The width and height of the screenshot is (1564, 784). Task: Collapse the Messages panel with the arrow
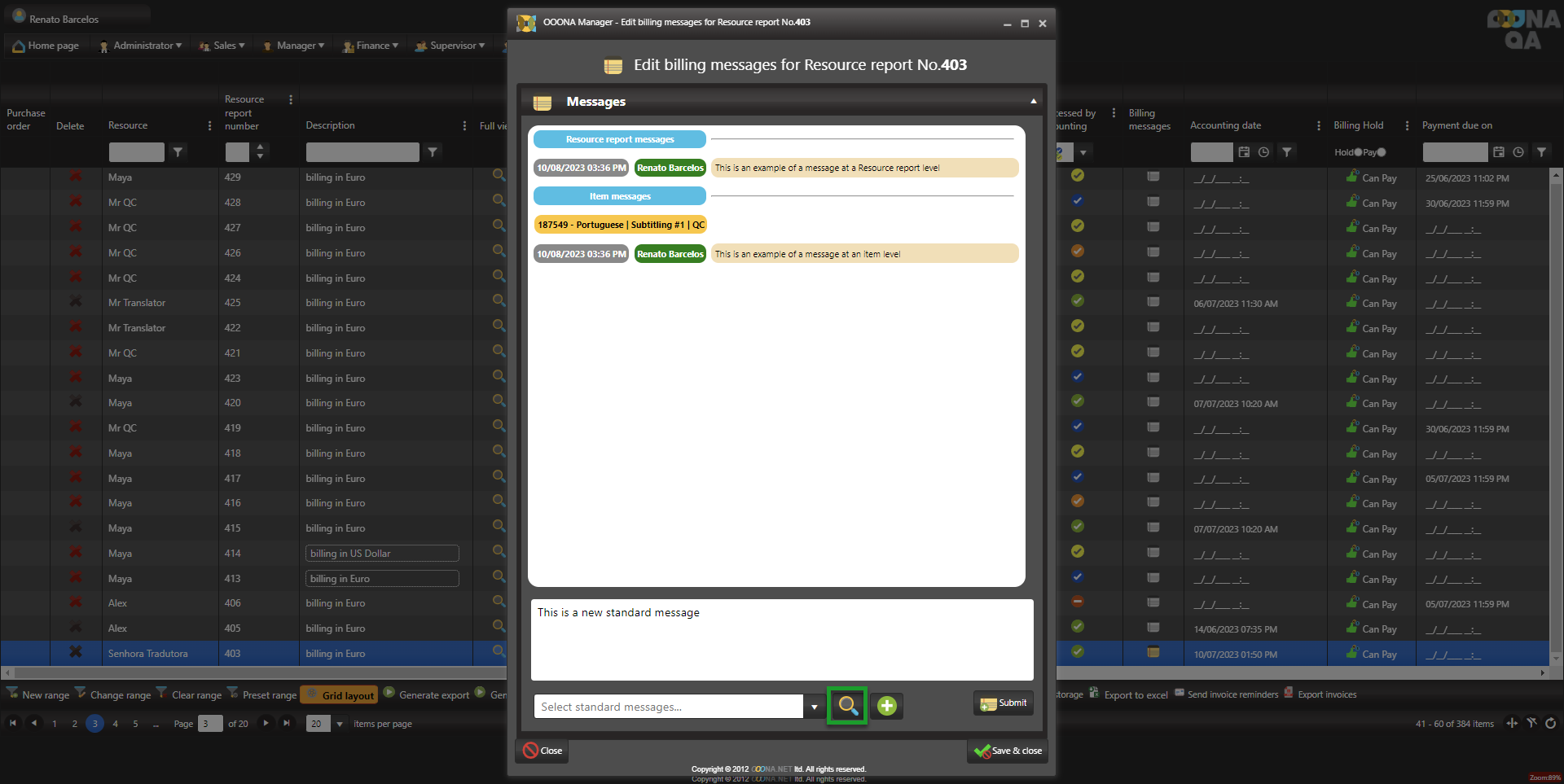point(1034,102)
